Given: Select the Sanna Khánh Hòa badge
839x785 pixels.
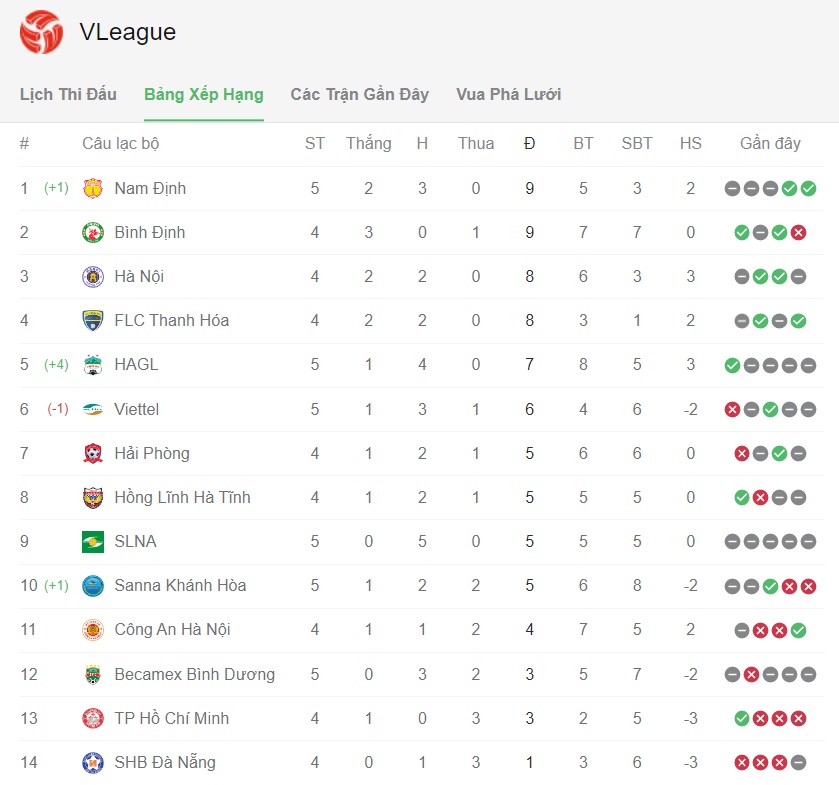Looking at the screenshot, I should tap(94, 585).
